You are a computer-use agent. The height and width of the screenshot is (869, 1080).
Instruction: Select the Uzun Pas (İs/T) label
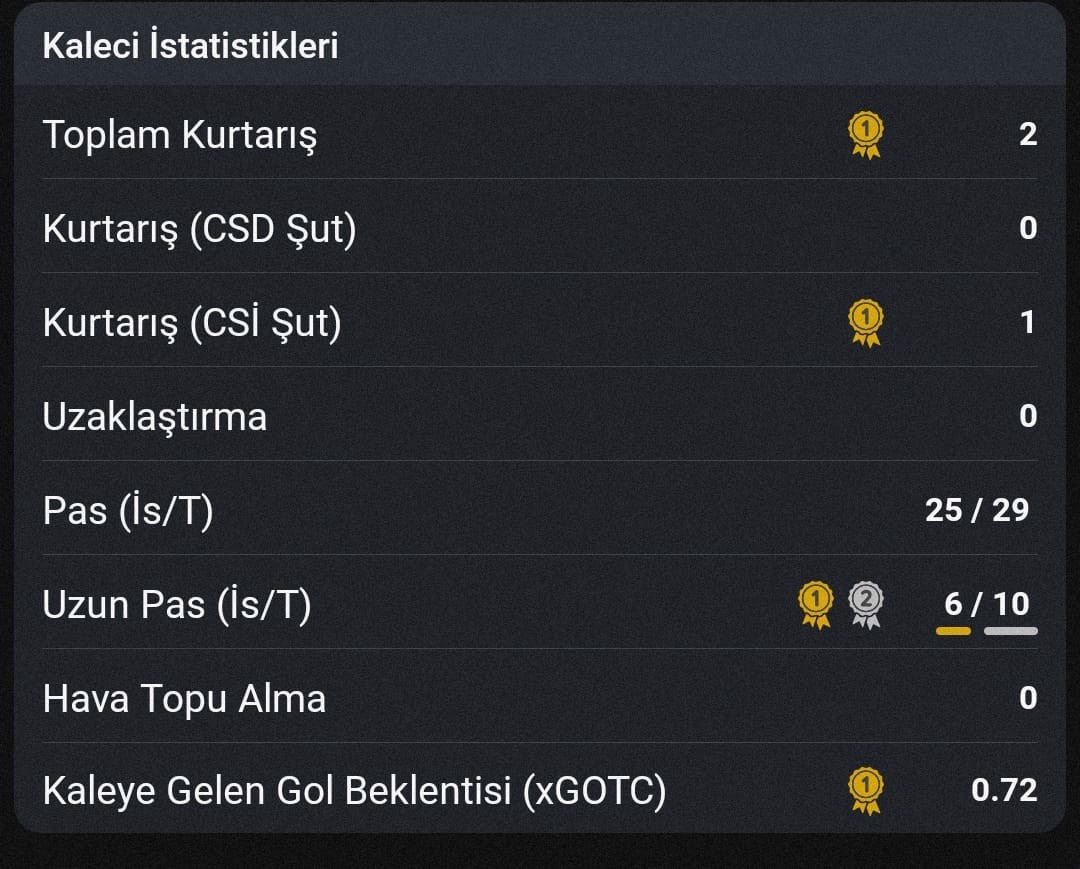[x=177, y=605]
